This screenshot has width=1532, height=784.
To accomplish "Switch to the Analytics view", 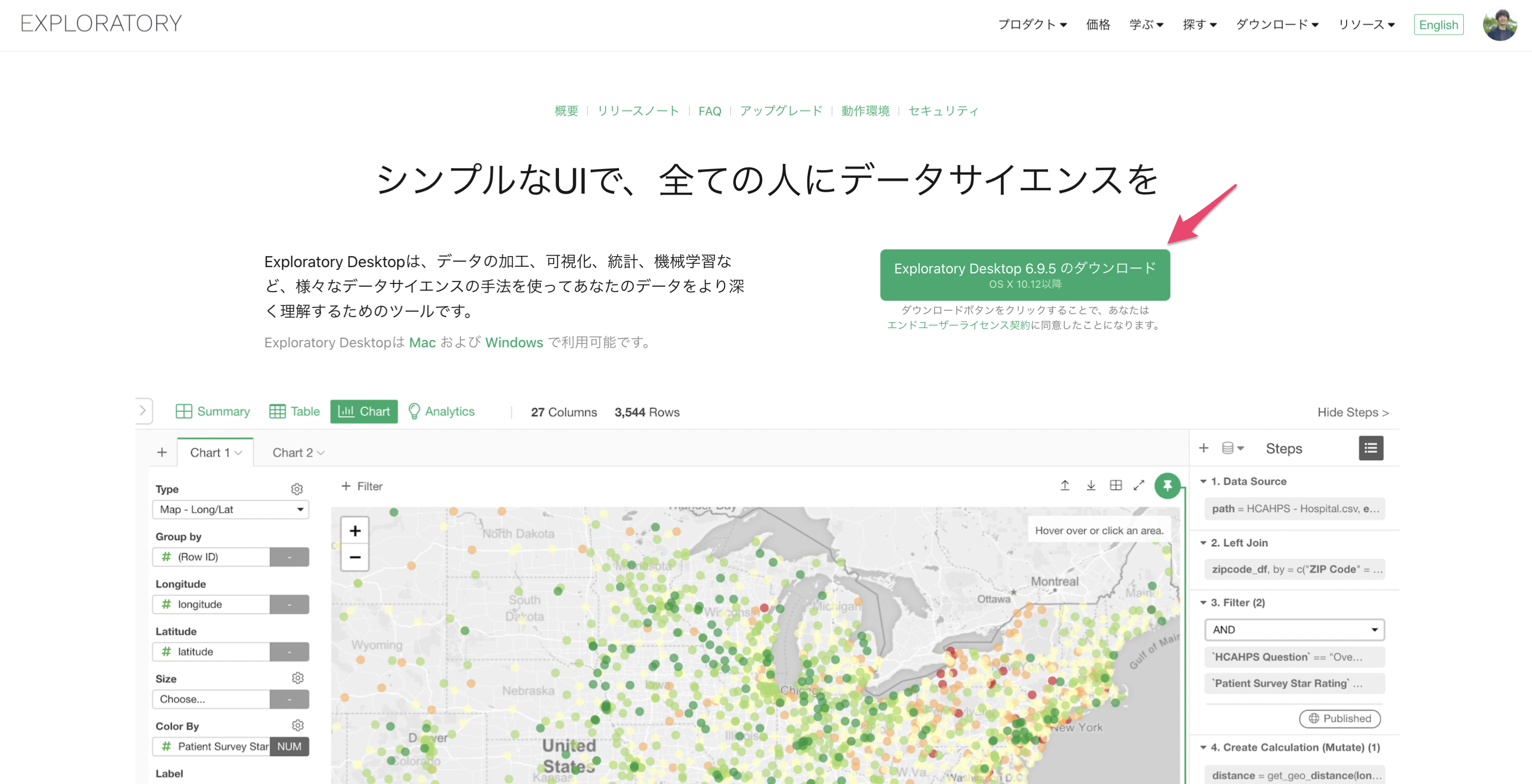I will (441, 411).
